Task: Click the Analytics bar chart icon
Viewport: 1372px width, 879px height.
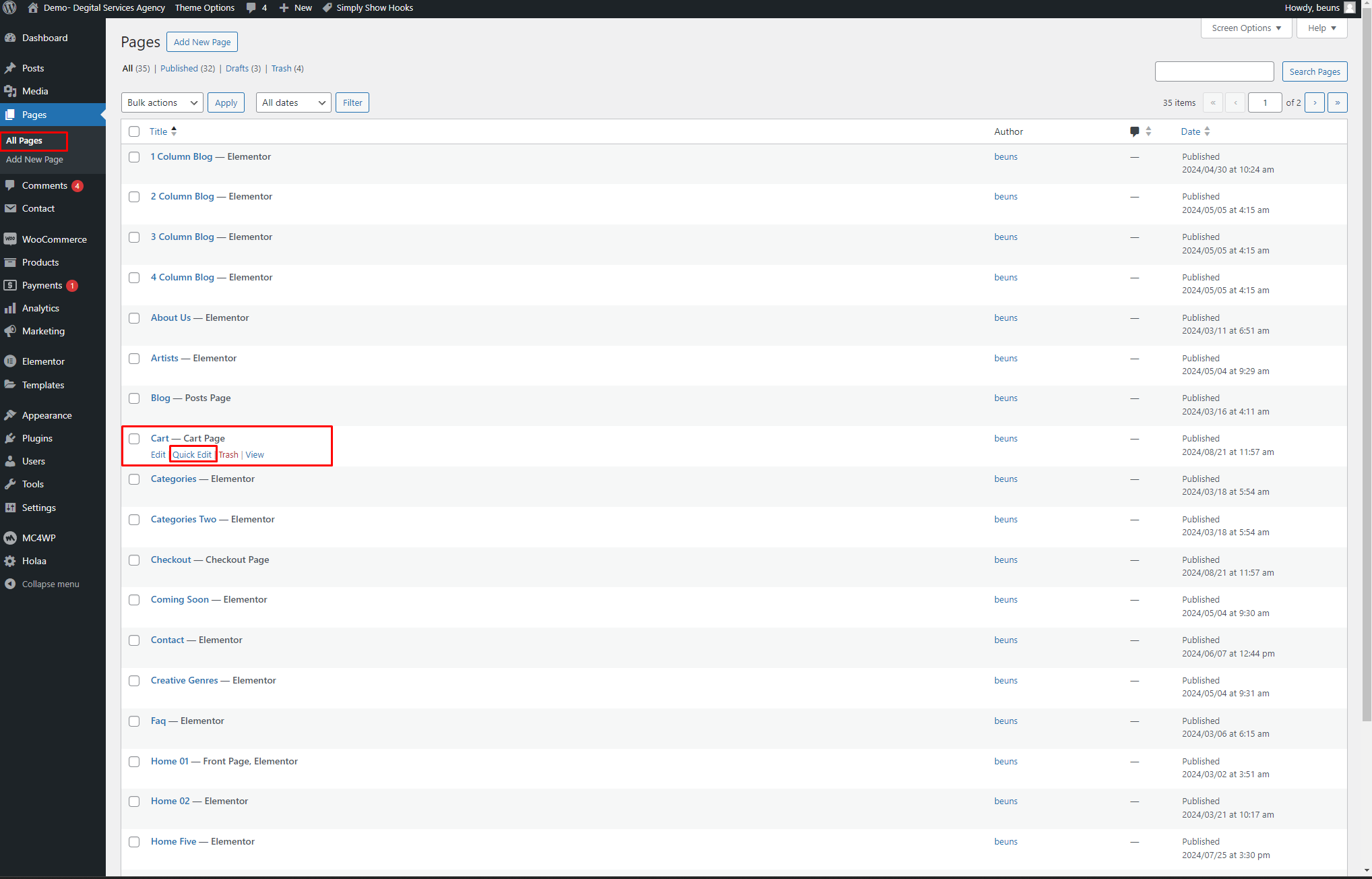Action: point(10,308)
